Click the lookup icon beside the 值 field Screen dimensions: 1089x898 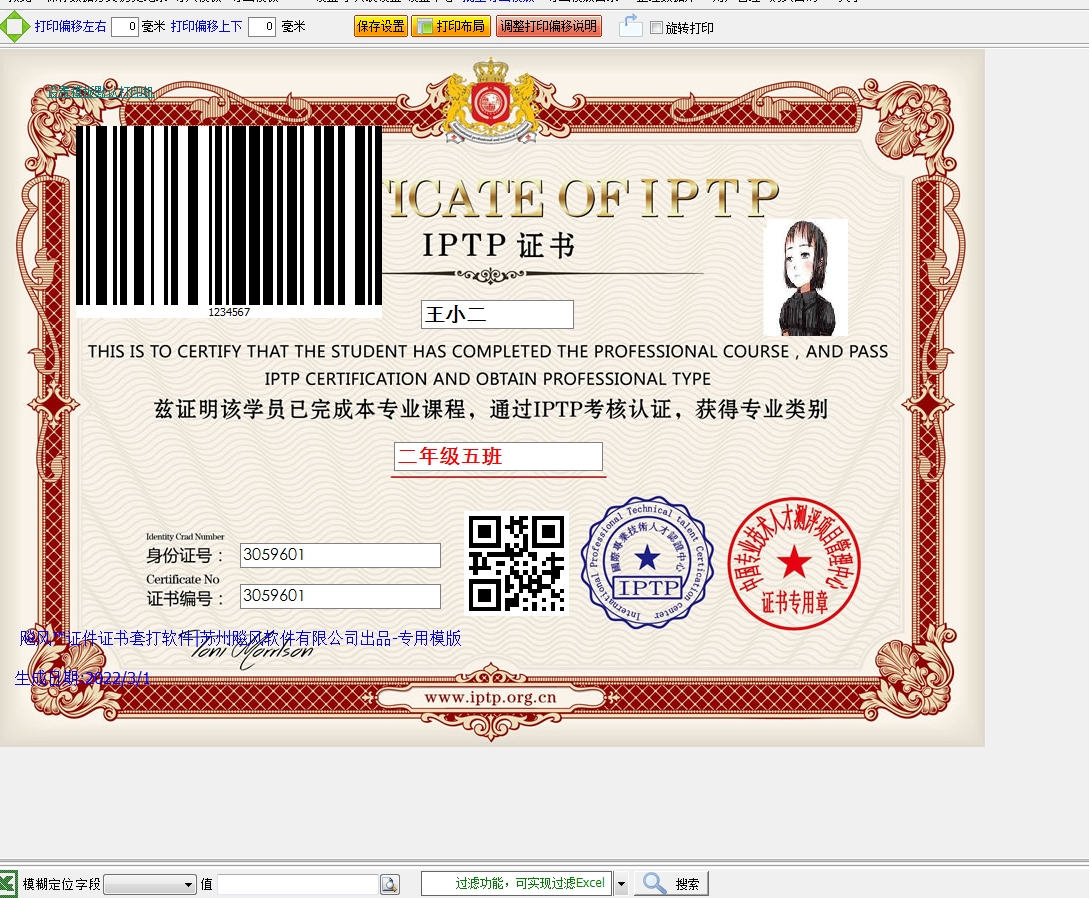click(x=389, y=884)
